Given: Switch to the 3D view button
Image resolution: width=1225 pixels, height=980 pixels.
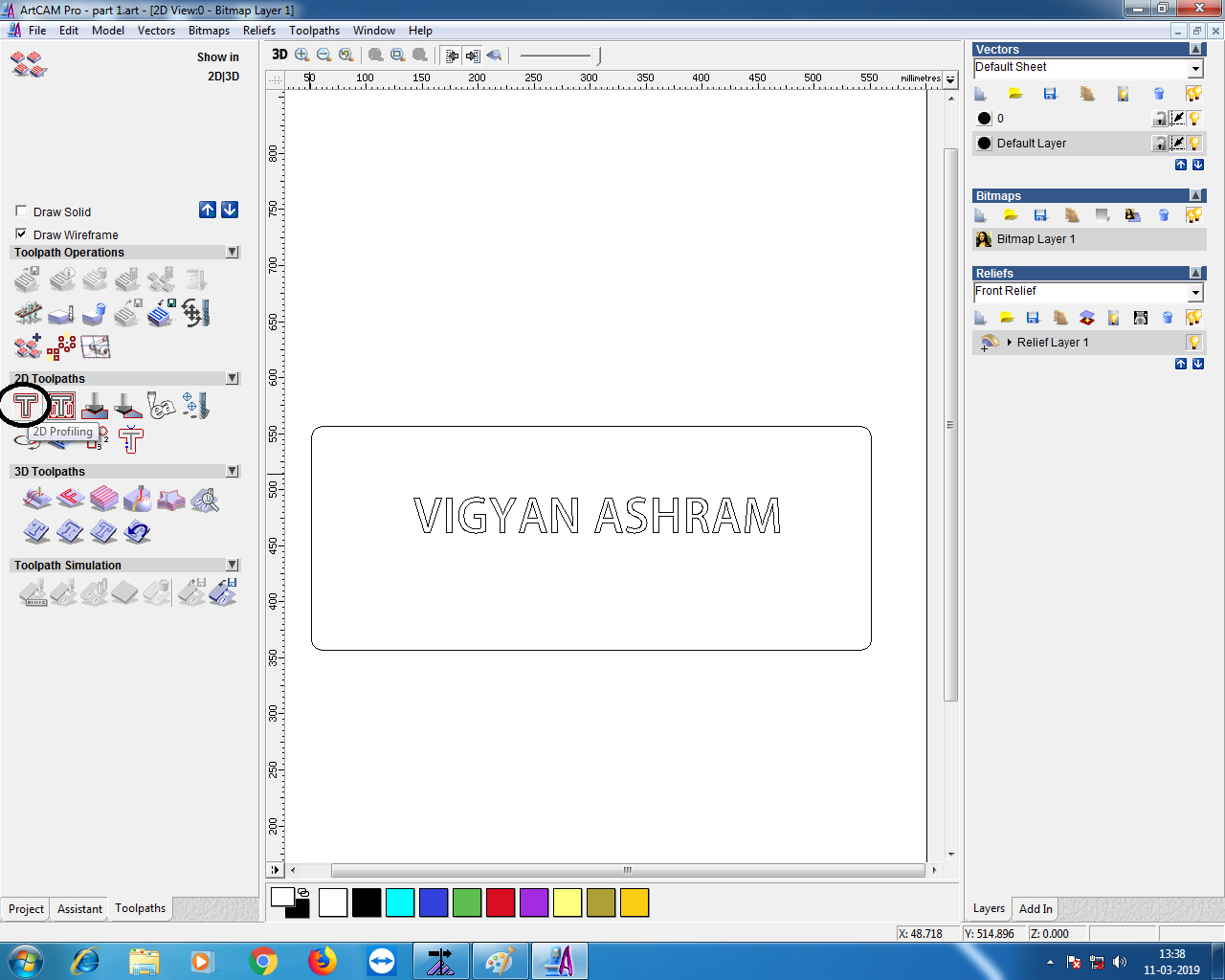Looking at the screenshot, I should pos(279,55).
